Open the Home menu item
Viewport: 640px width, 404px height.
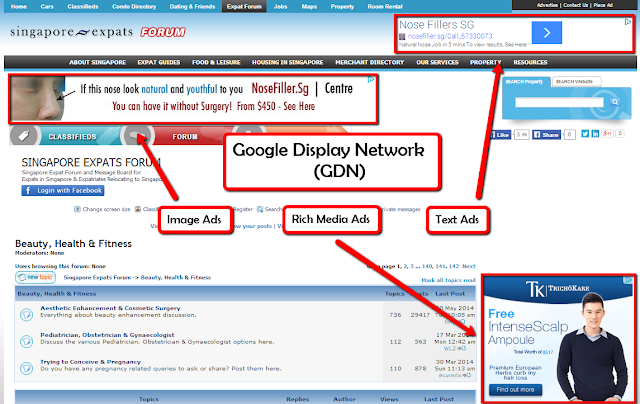(19, 7)
